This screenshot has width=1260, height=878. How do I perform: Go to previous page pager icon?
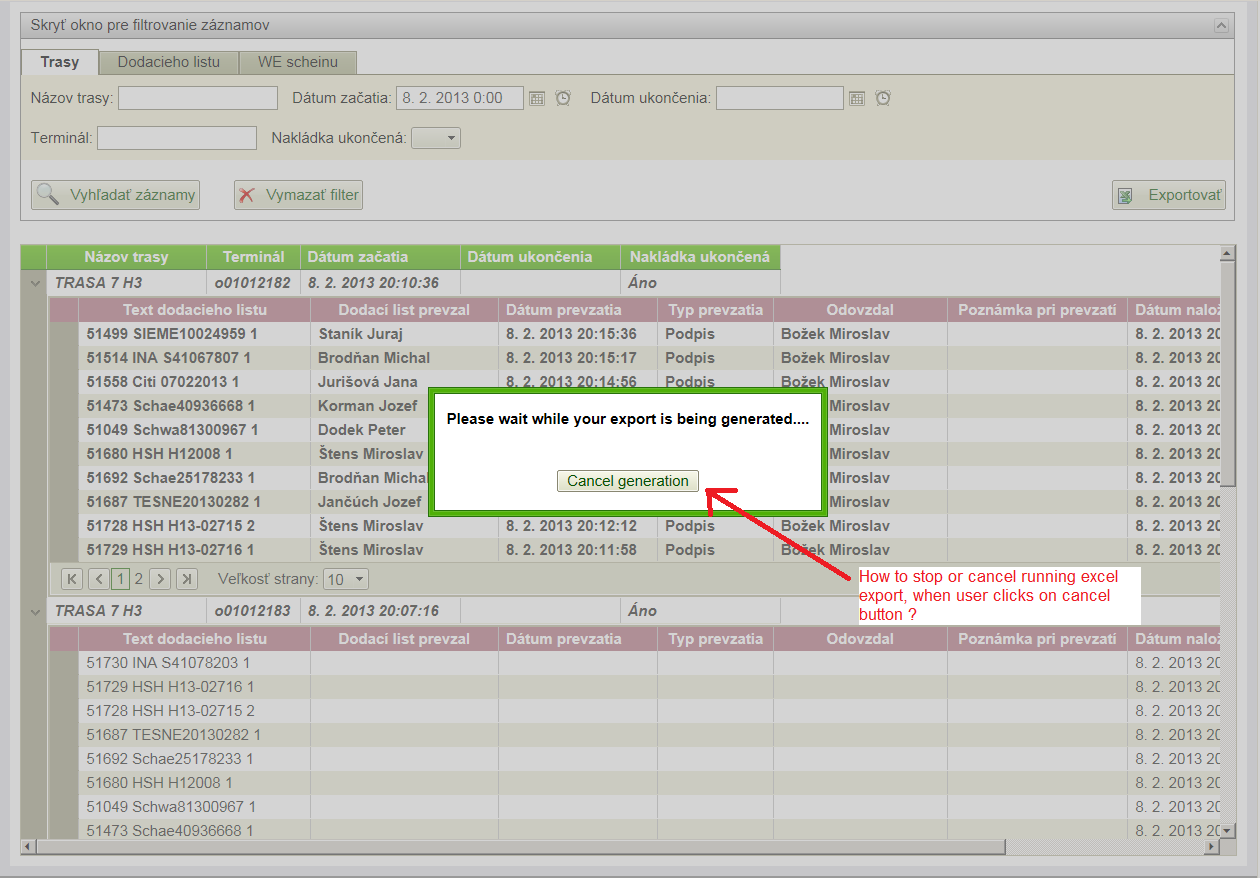pyautogui.click(x=99, y=578)
